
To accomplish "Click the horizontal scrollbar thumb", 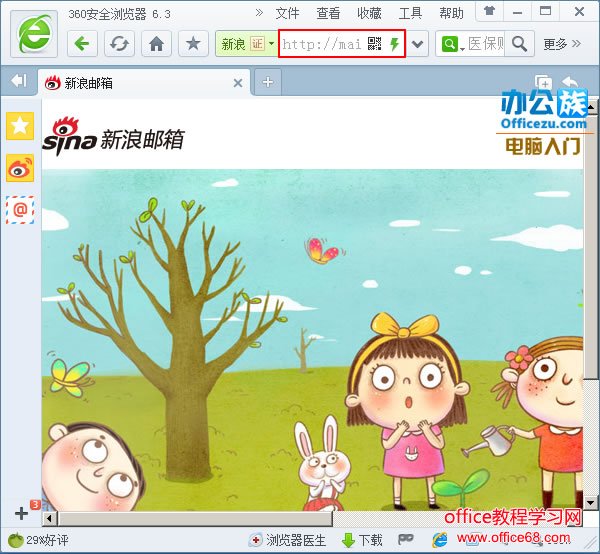I will (x=195, y=519).
